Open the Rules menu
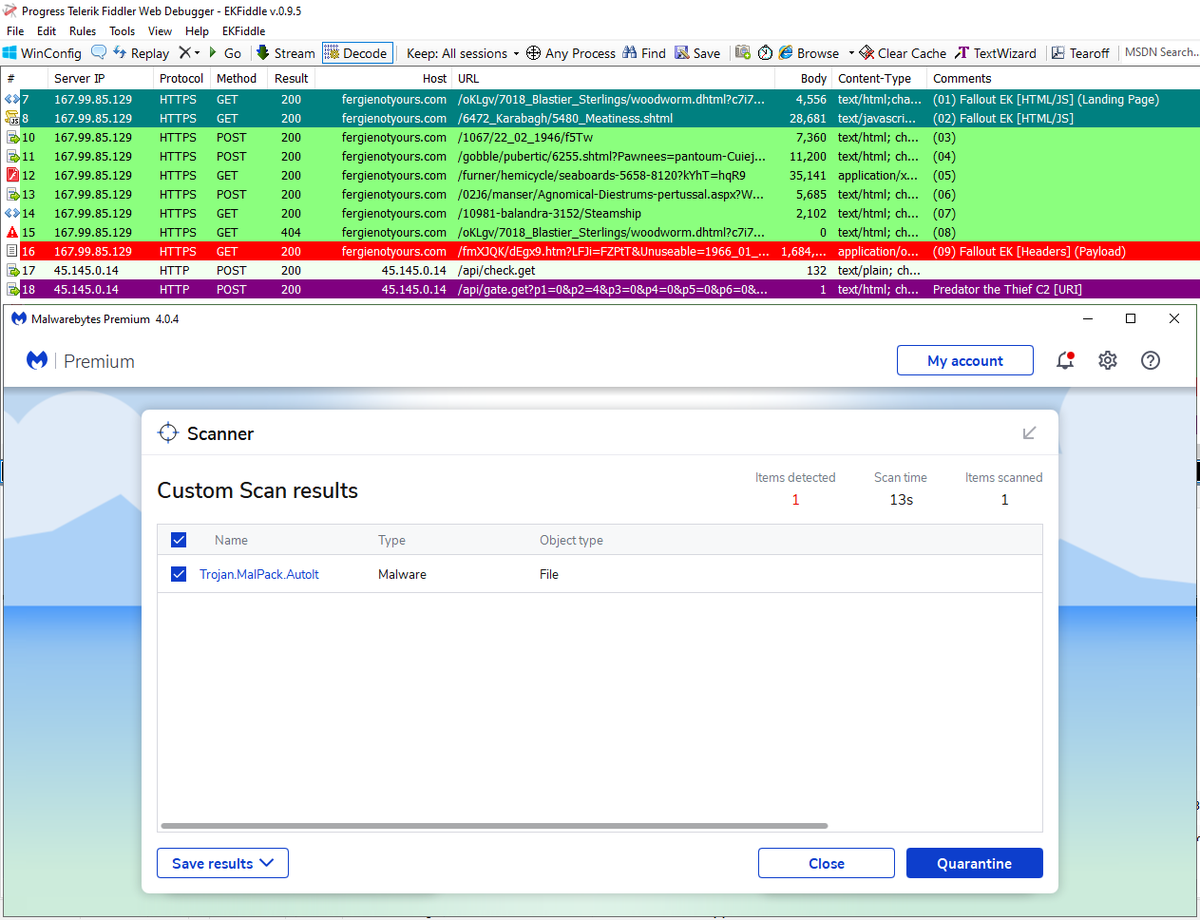 [83, 31]
